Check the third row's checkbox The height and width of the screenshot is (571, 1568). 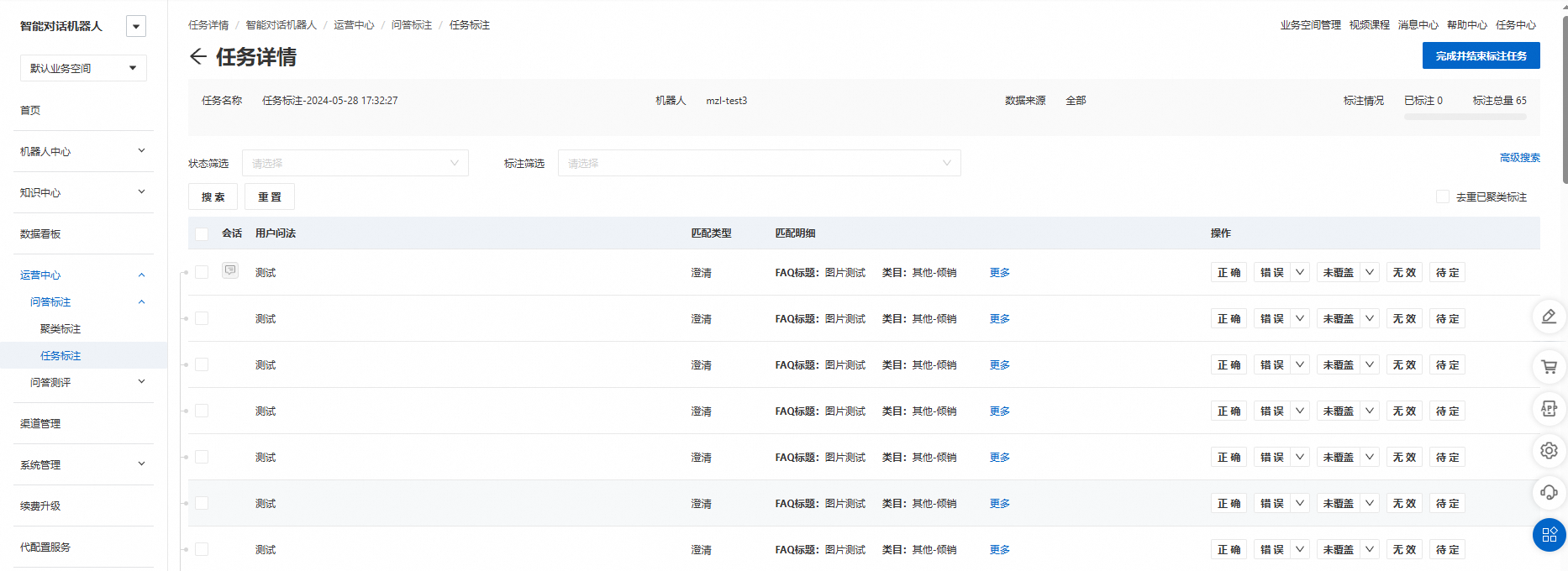[202, 364]
